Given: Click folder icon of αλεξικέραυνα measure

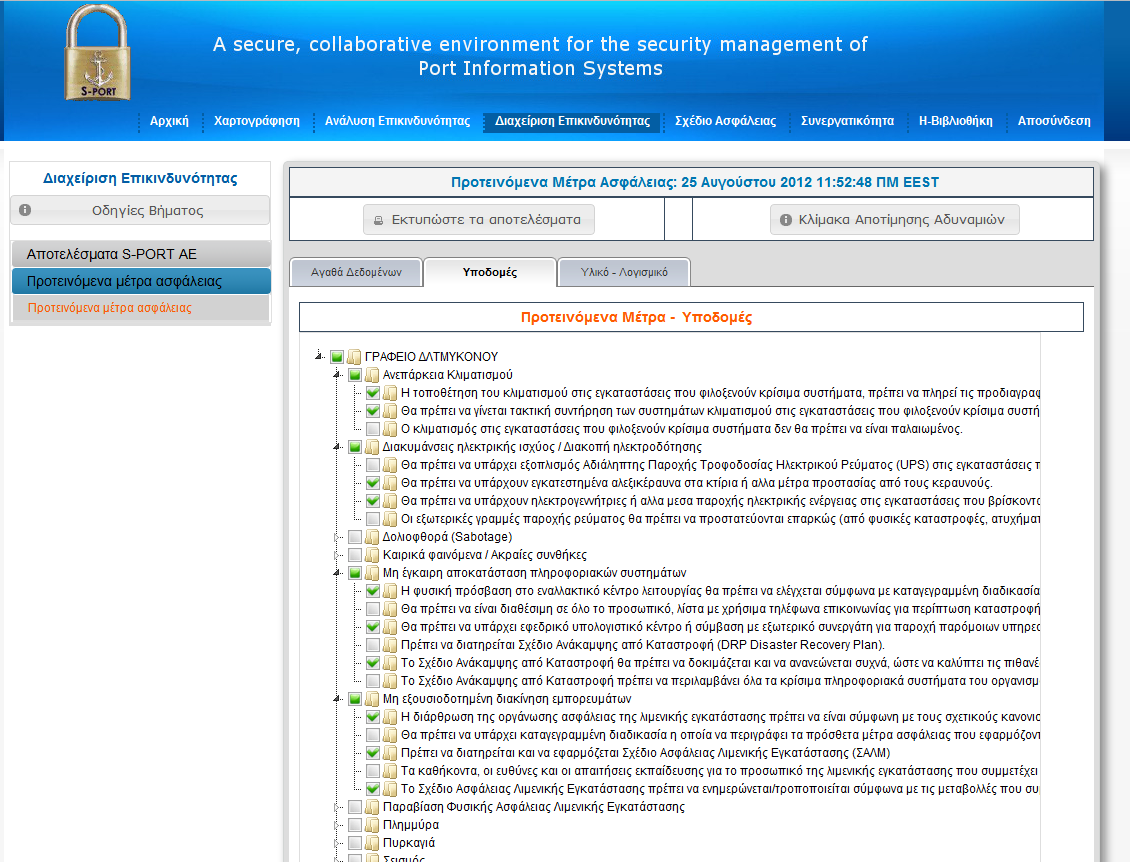Looking at the screenshot, I should pyautogui.click(x=390, y=483).
